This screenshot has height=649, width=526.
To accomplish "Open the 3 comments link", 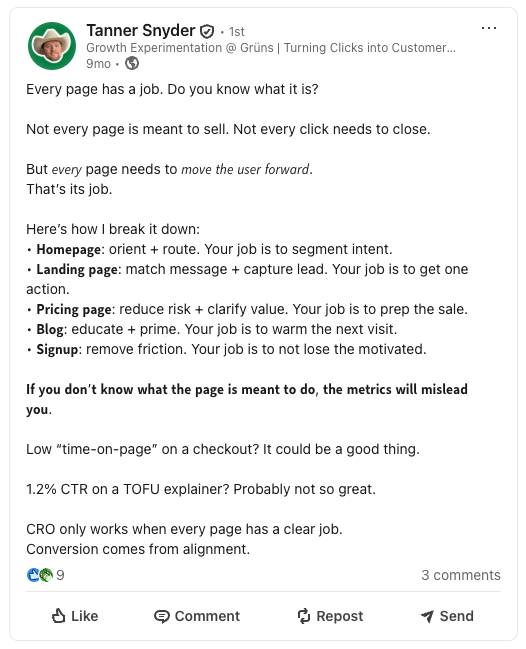I will pyautogui.click(x=461, y=575).
